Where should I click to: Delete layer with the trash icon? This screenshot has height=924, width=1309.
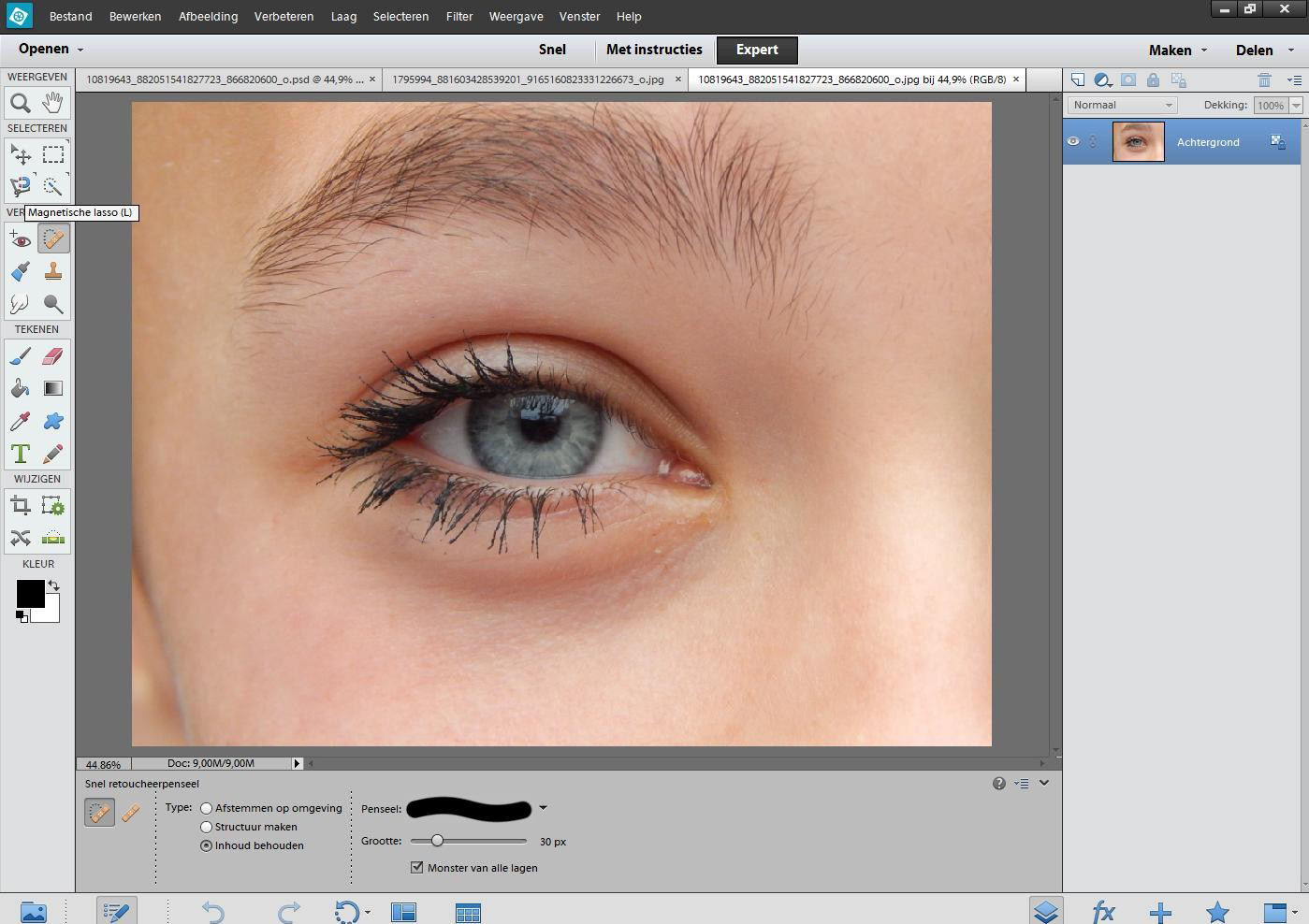pos(1264,80)
